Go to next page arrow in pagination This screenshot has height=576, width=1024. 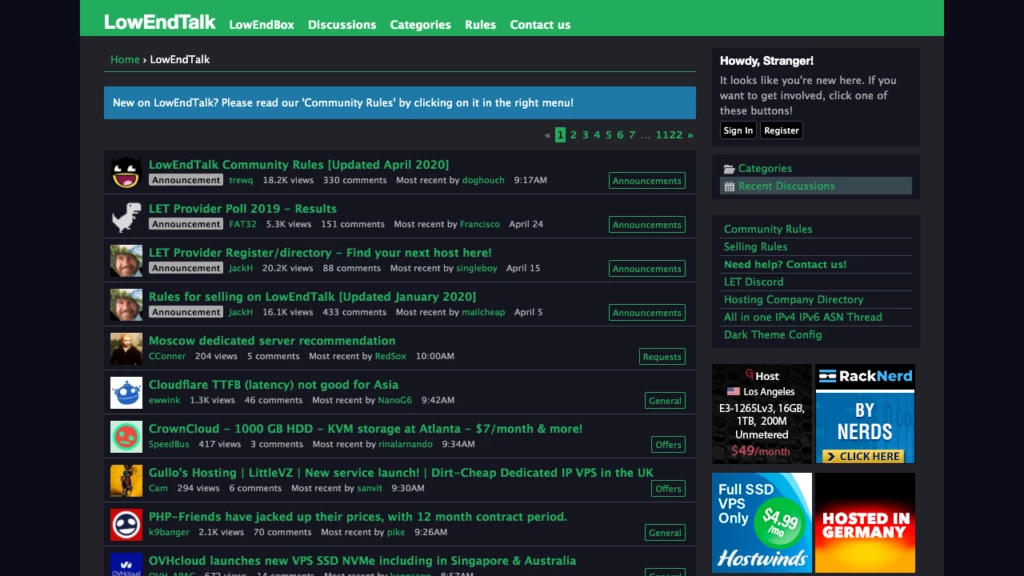coord(690,135)
